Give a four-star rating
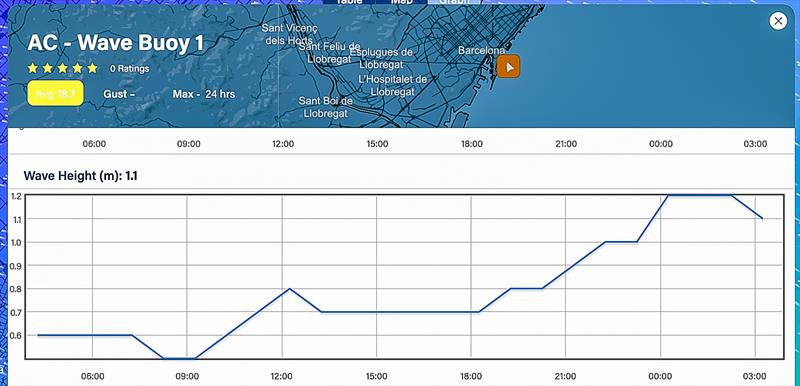The image size is (800, 386). (x=78, y=68)
